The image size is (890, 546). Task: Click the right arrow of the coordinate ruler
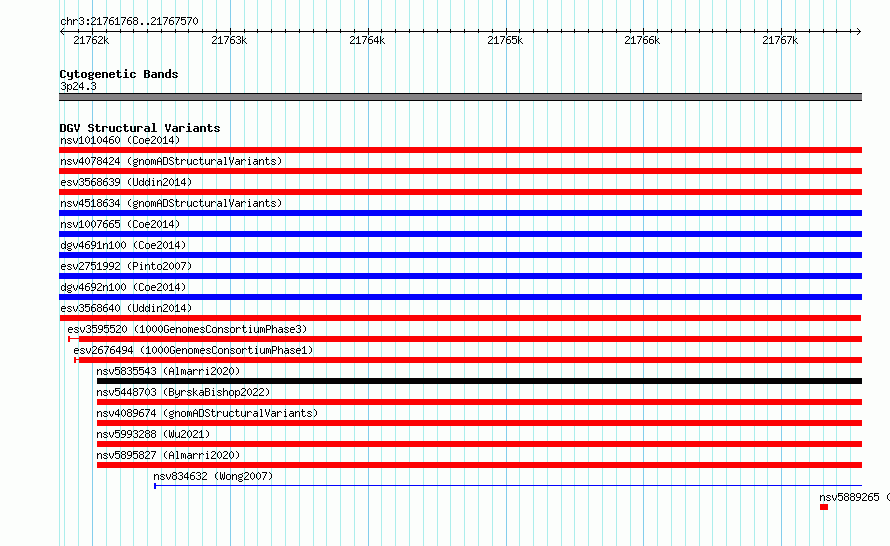[x=858, y=32]
